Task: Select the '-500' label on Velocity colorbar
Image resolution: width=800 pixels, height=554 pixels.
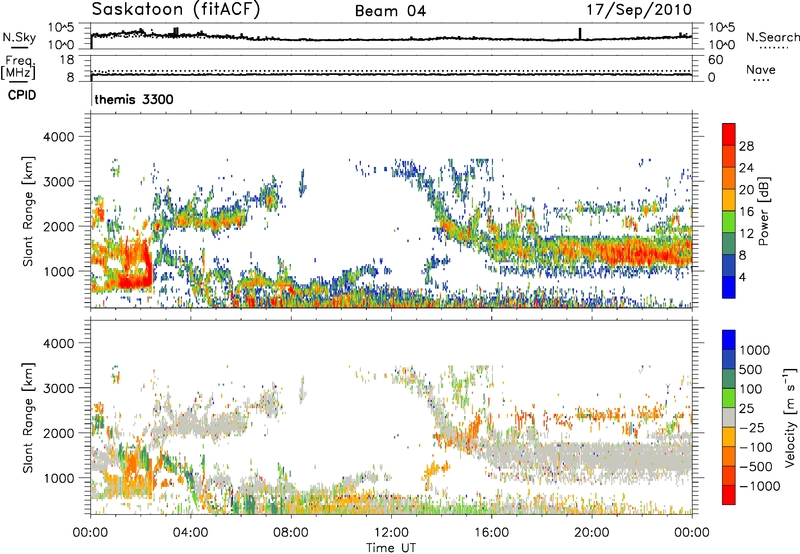Action: (x=755, y=467)
